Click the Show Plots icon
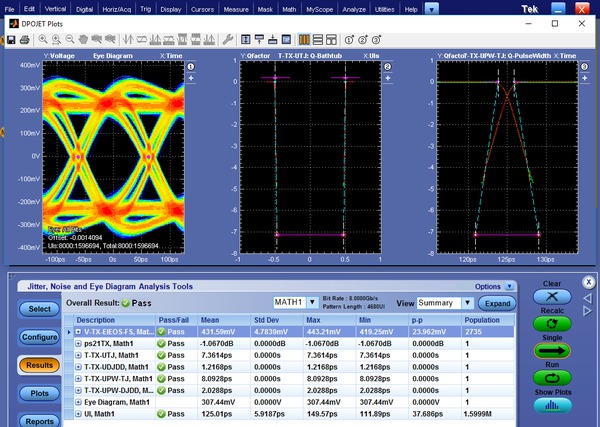 pos(551,403)
